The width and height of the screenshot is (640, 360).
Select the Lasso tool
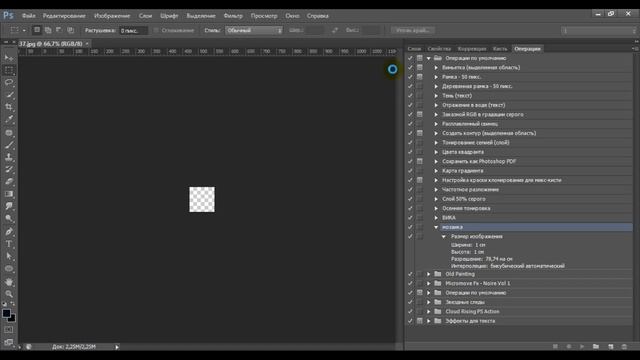click(x=9, y=82)
